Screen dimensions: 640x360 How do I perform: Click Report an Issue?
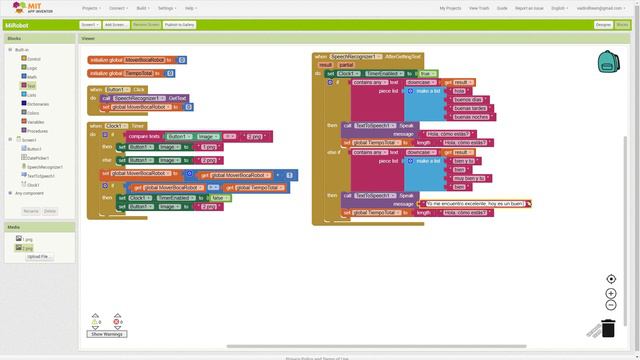click(529, 8)
